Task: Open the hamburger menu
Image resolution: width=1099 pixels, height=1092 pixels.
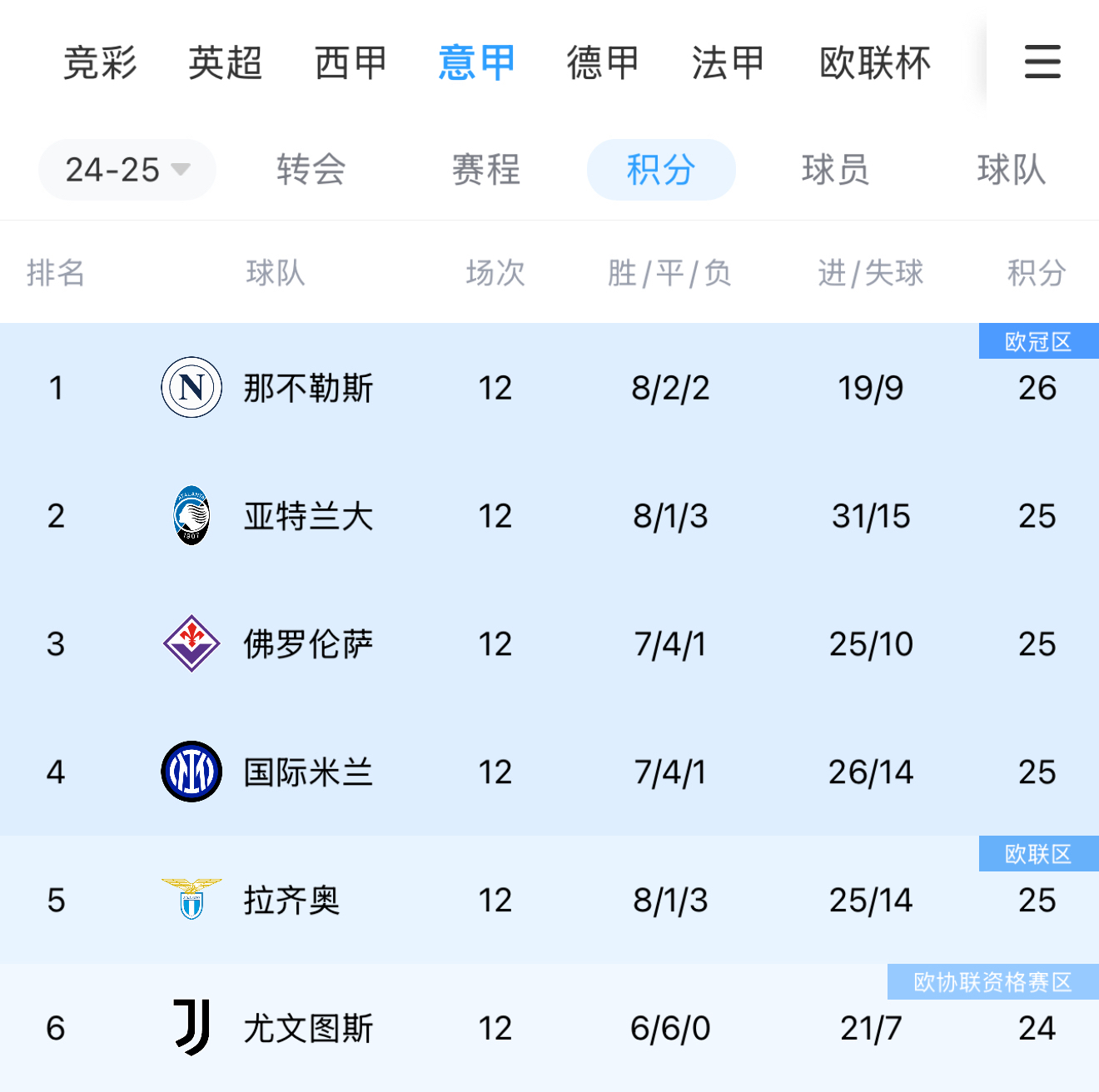Action: click(1042, 63)
